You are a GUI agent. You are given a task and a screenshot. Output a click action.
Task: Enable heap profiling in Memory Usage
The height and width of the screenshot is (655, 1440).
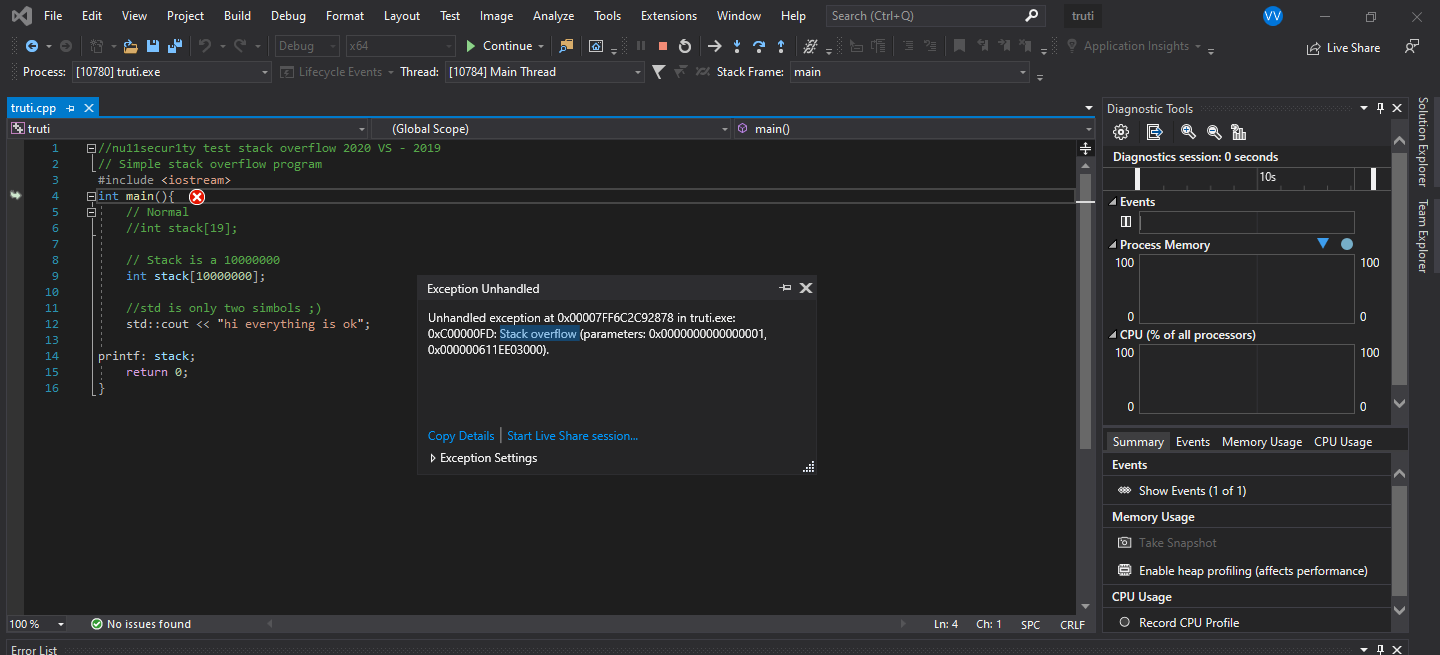(1255, 568)
